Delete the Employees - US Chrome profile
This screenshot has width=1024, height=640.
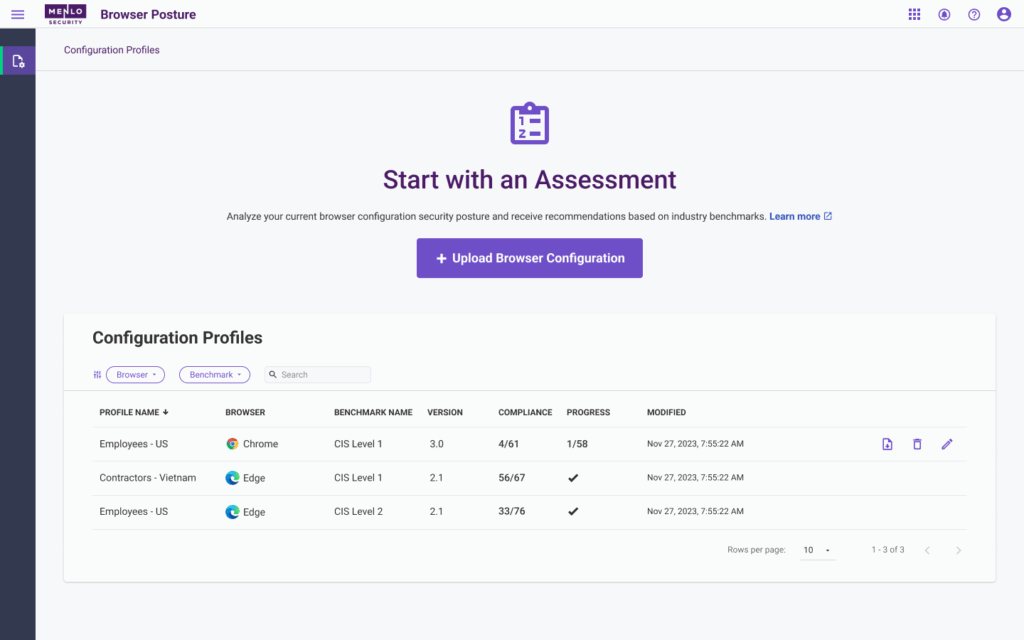point(917,444)
